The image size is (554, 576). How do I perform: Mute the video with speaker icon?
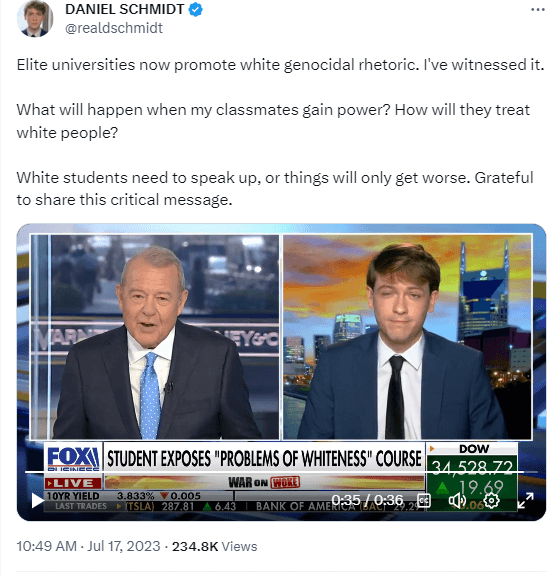[x=457, y=500]
